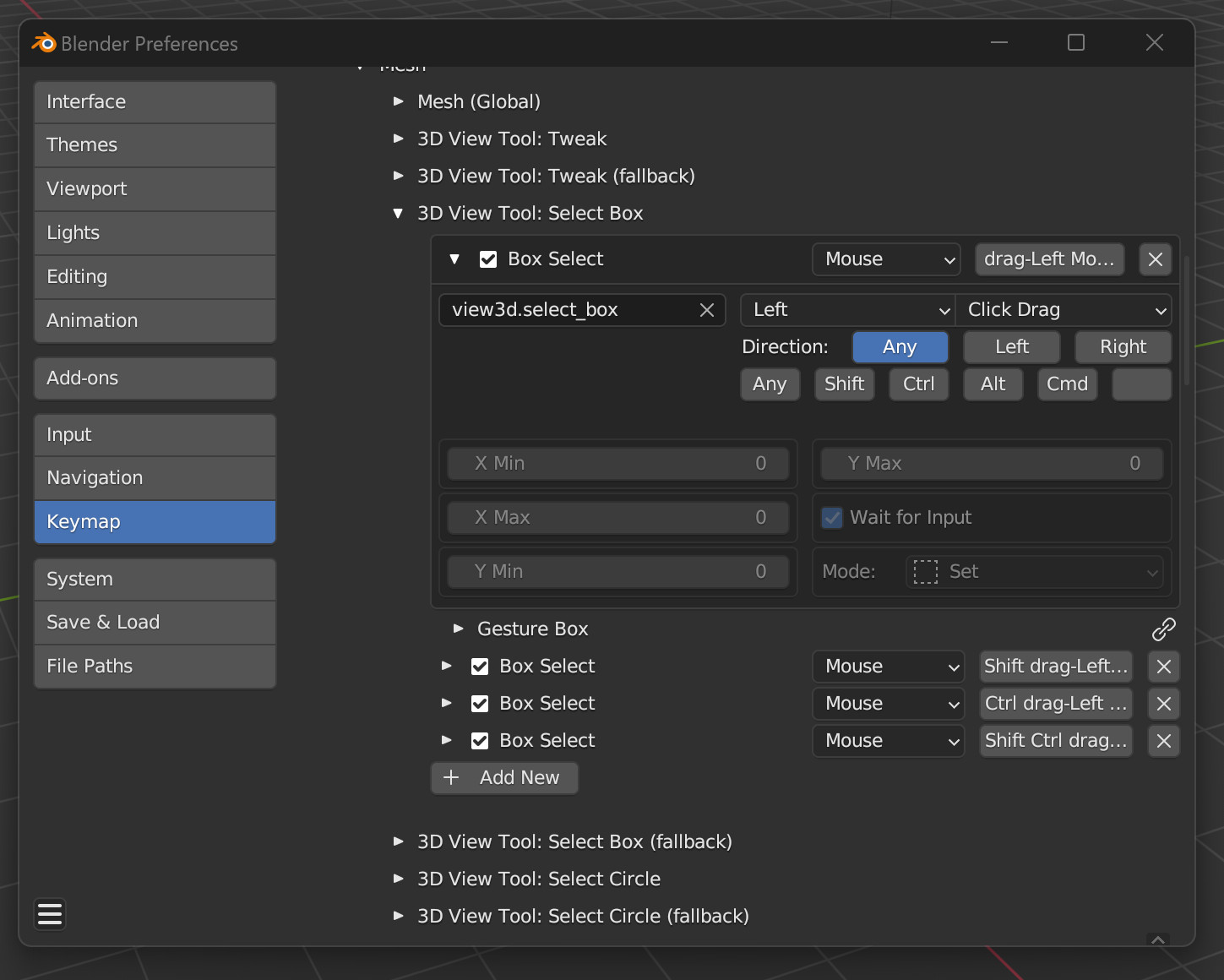Expand 3D View Tool: Select Circle section
The width and height of the screenshot is (1224, 980).
[398, 879]
